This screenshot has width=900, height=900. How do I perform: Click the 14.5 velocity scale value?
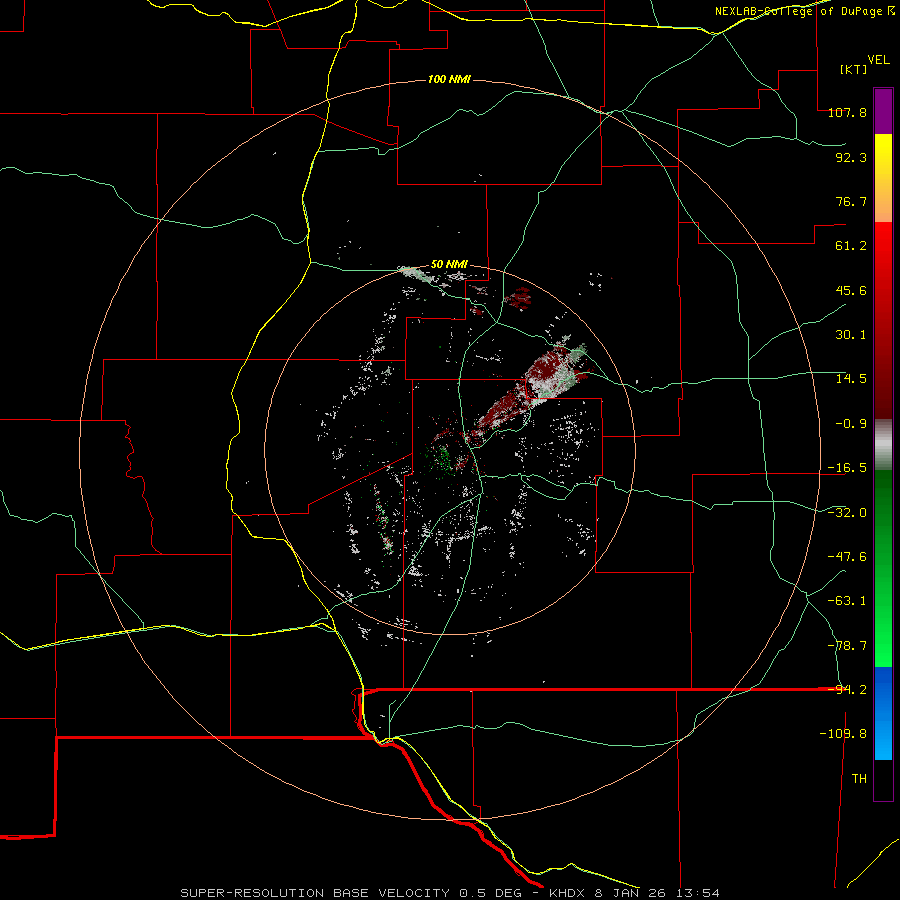coord(851,379)
